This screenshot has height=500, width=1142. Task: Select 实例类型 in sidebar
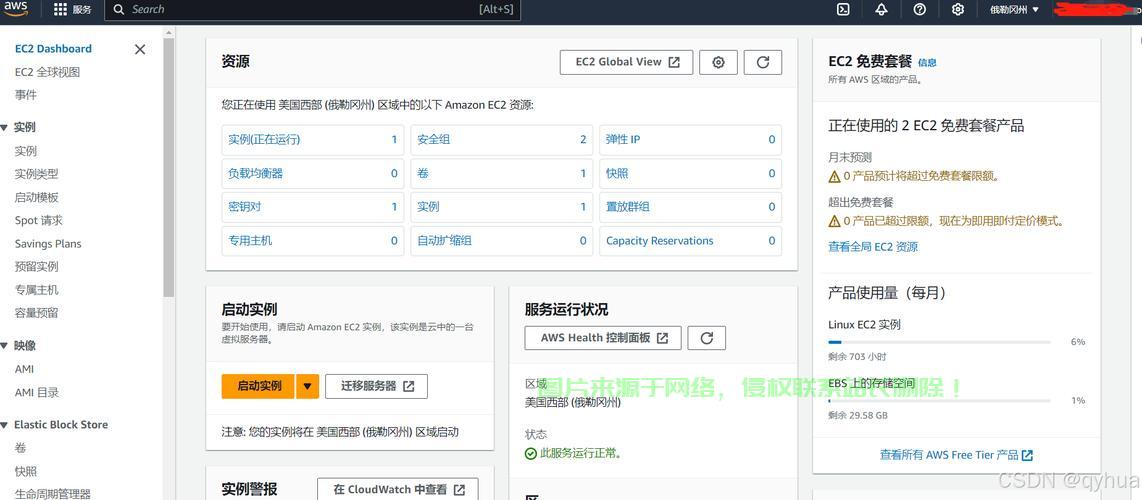tap(36, 174)
